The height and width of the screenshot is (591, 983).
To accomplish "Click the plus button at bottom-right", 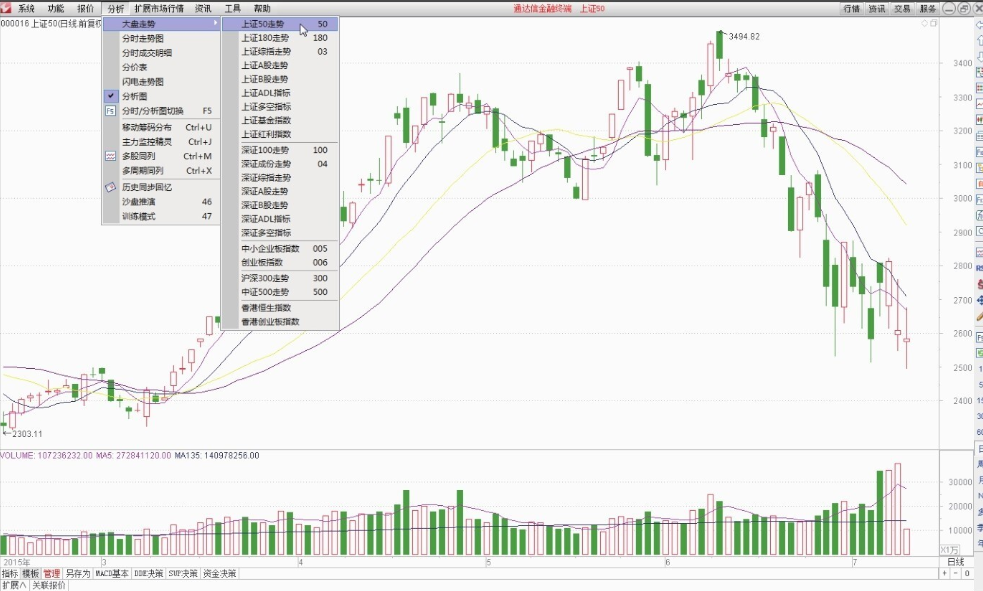I will [945, 573].
